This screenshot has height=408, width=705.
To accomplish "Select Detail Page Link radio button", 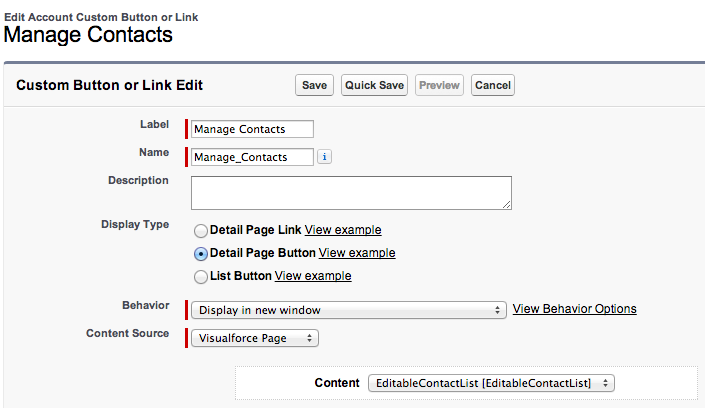I will coord(201,231).
